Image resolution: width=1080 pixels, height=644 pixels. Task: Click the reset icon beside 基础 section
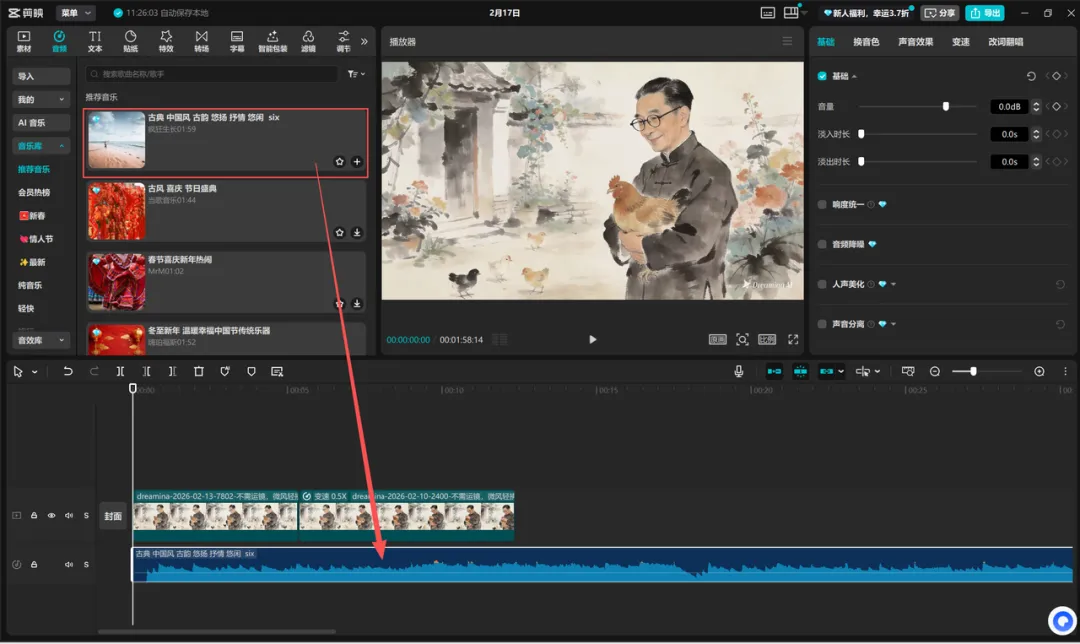click(1031, 76)
